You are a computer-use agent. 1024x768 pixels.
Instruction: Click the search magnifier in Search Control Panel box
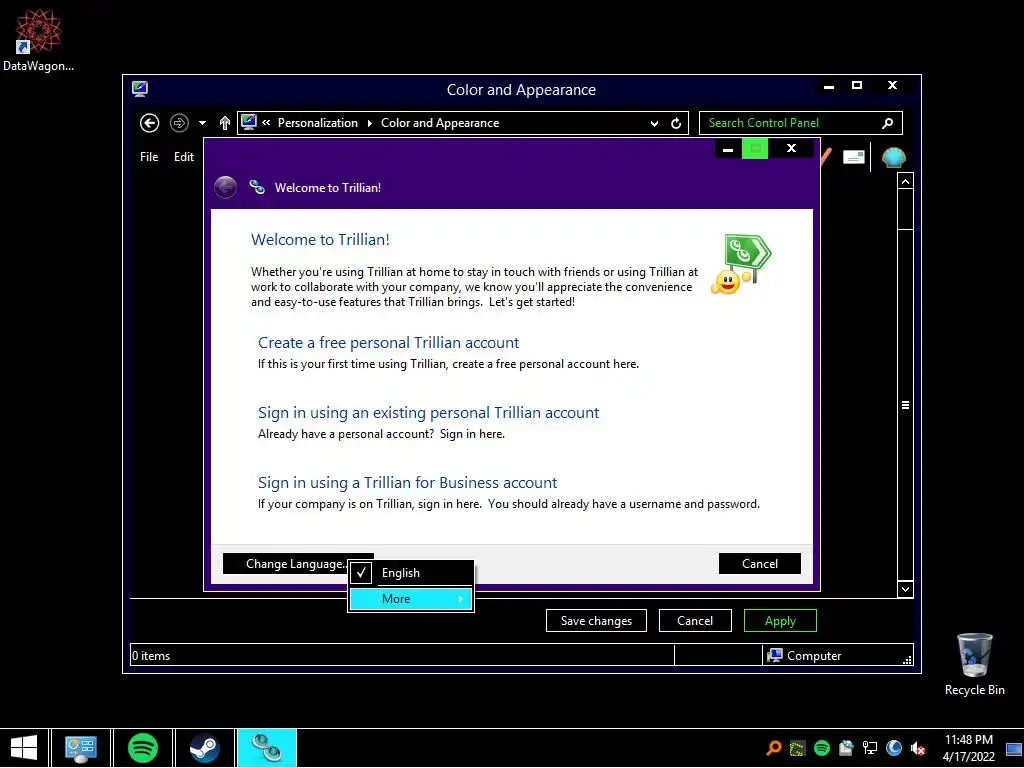click(888, 123)
